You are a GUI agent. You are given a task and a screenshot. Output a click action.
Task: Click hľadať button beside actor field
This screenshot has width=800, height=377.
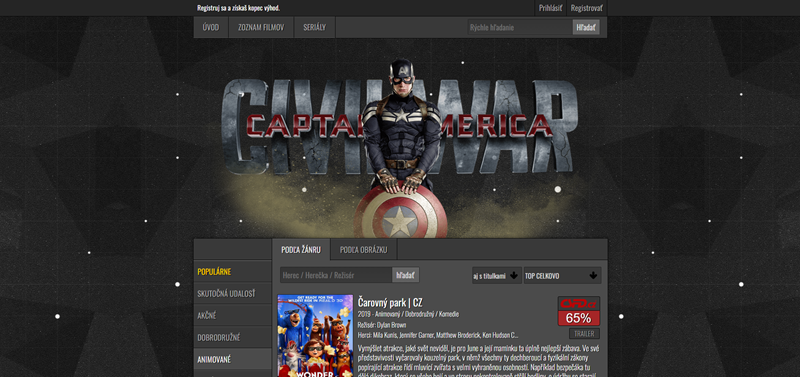pyautogui.click(x=406, y=275)
